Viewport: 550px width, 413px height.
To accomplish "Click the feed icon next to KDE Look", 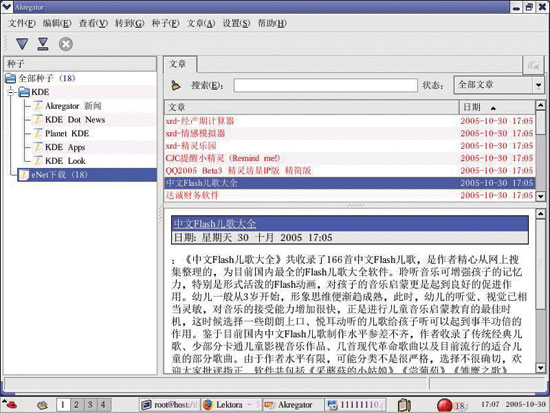I will (x=38, y=161).
